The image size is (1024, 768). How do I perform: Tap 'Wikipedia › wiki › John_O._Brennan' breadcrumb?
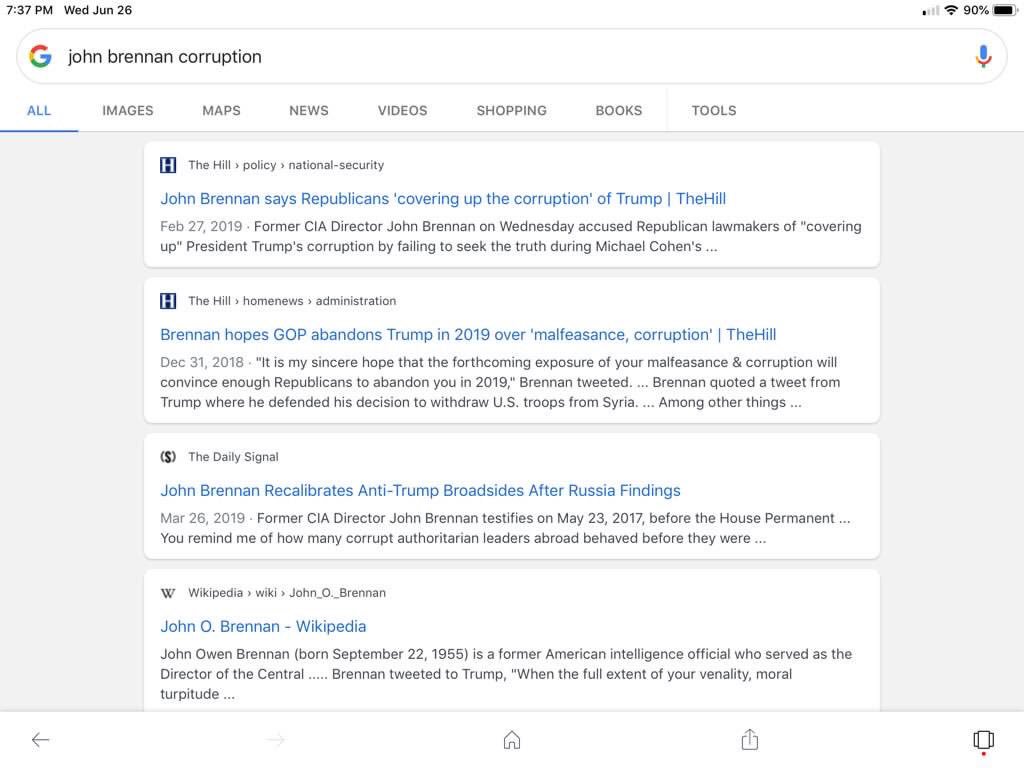pos(287,593)
